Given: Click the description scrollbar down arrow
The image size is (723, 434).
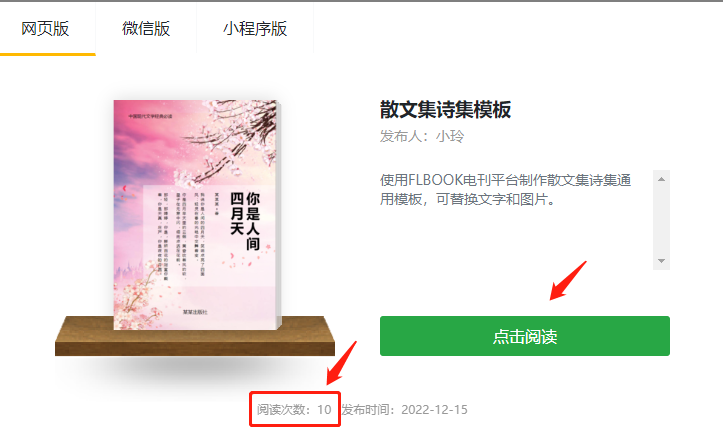Looking at the screenshot, I should (661, 261).
